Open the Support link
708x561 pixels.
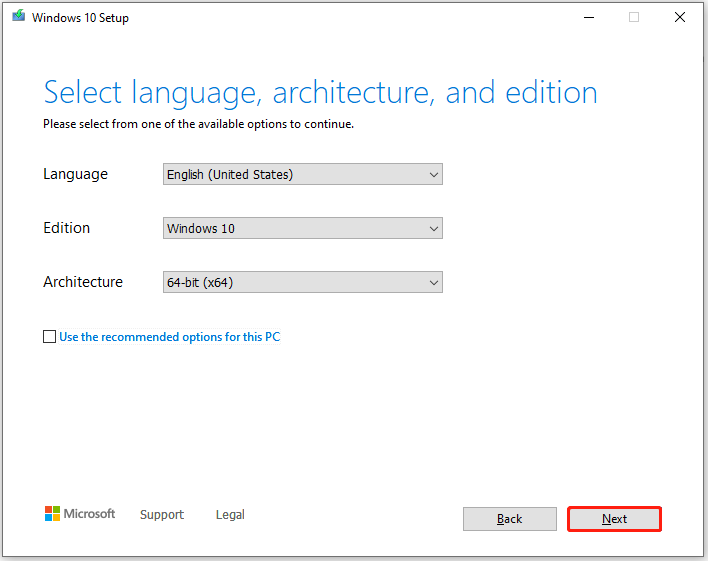(162, 514)
